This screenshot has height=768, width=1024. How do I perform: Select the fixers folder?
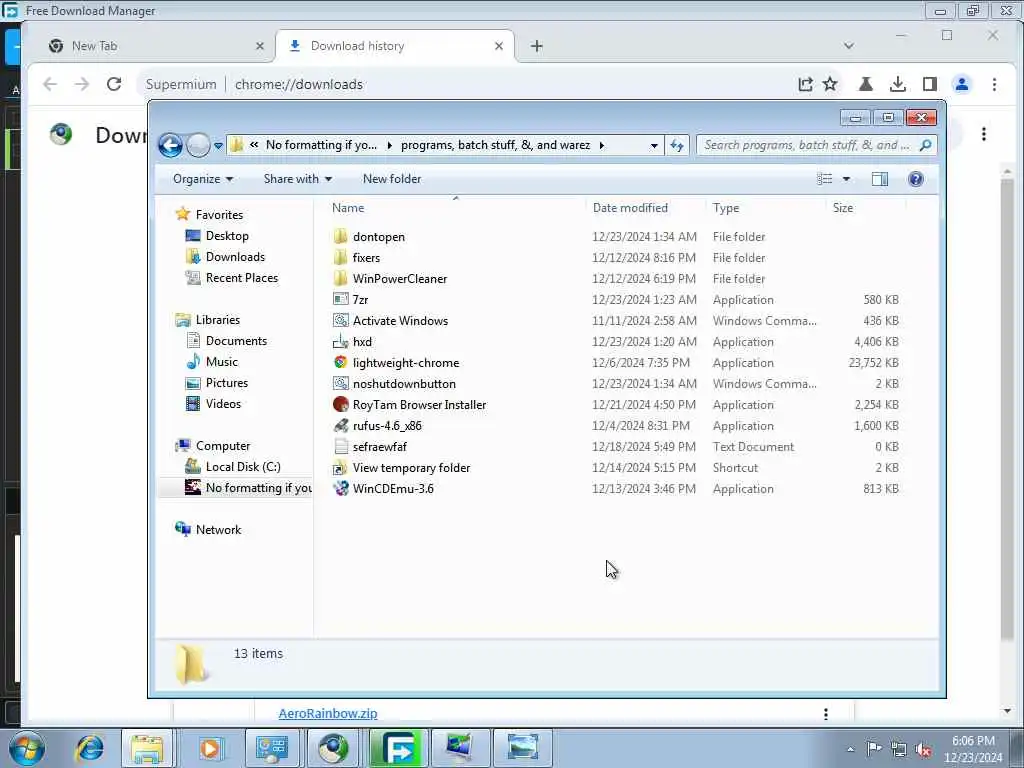pos(366,257)
